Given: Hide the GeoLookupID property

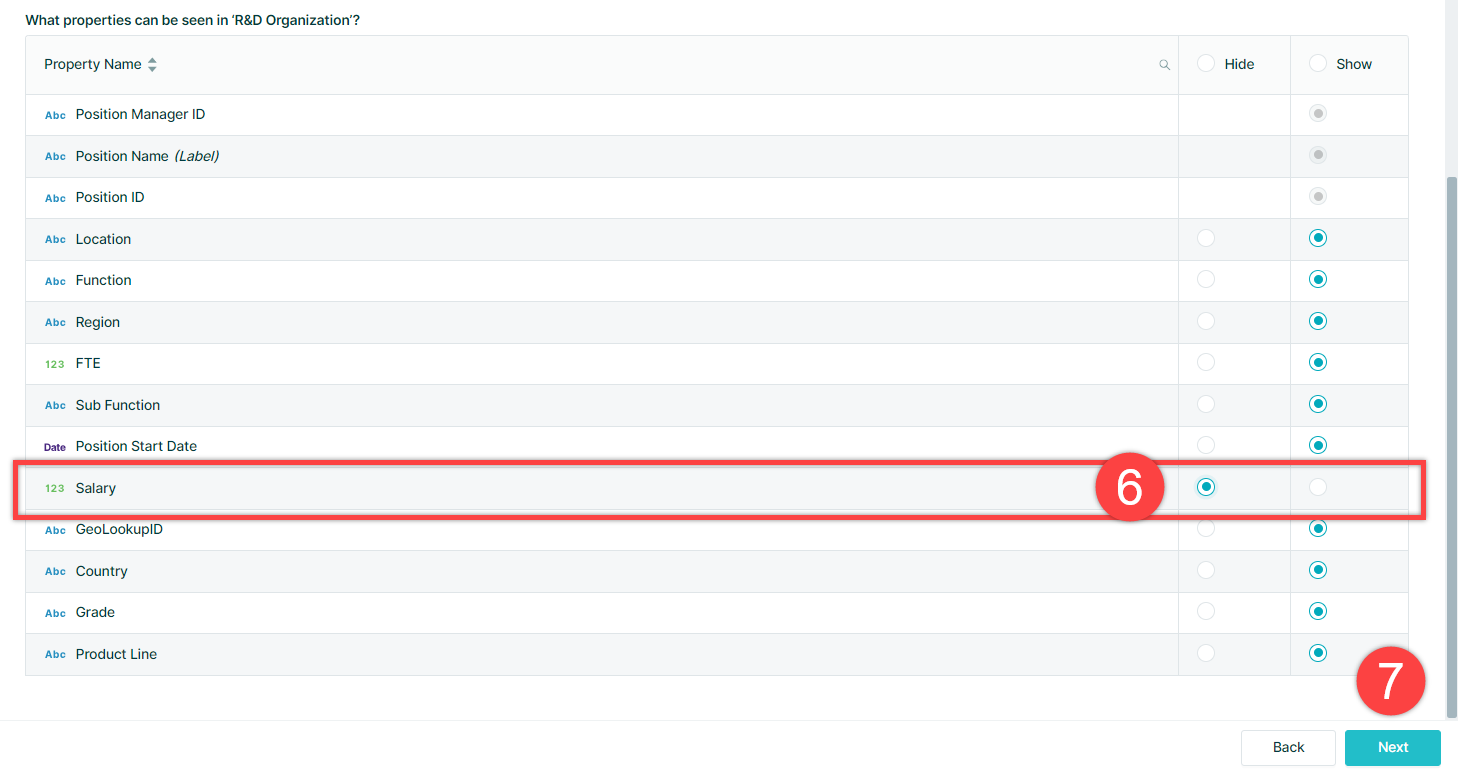Looking at the screenshot, I should pyautogui.click(x=1206, y=528).
